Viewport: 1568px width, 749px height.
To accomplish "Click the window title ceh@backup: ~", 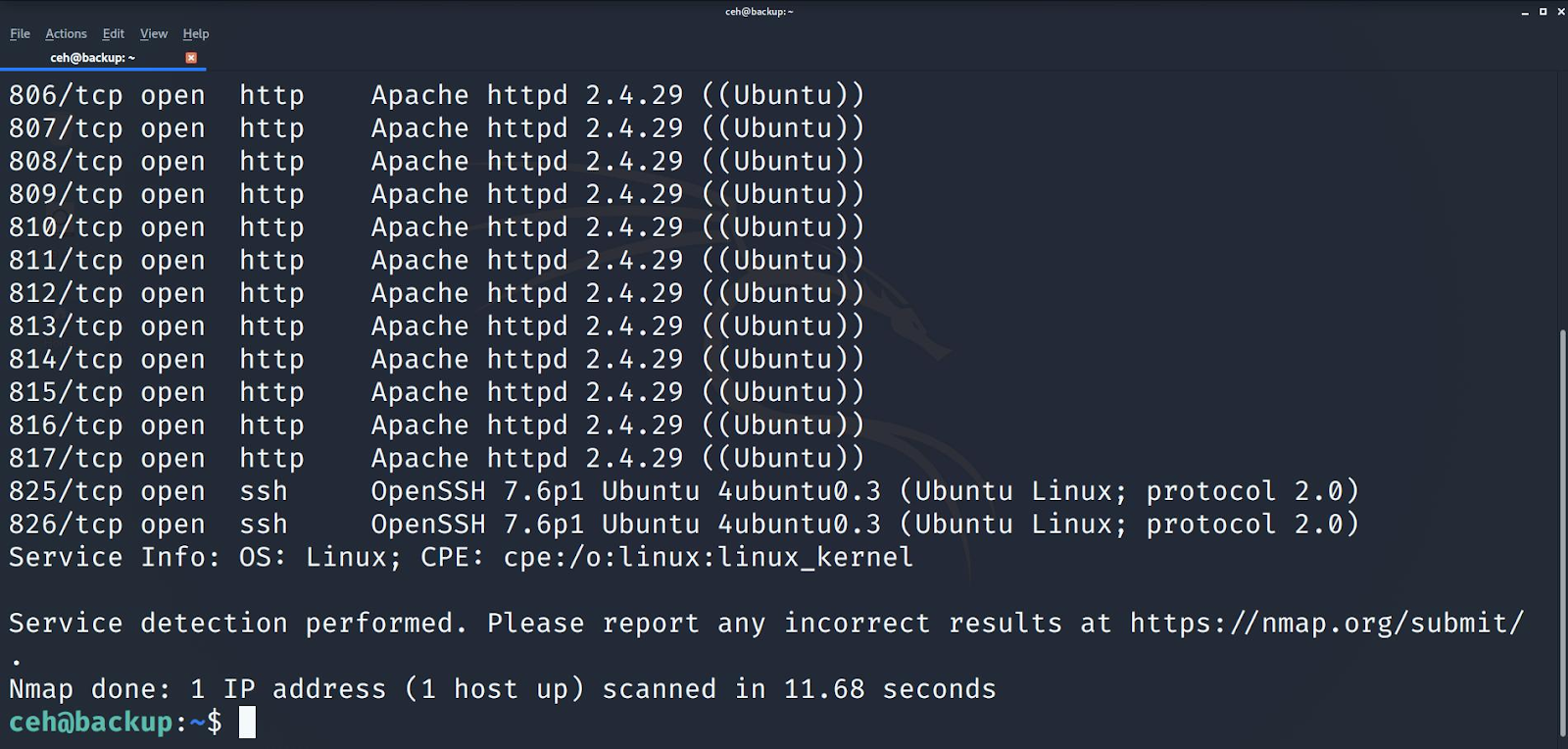I will tap(759, 12).
